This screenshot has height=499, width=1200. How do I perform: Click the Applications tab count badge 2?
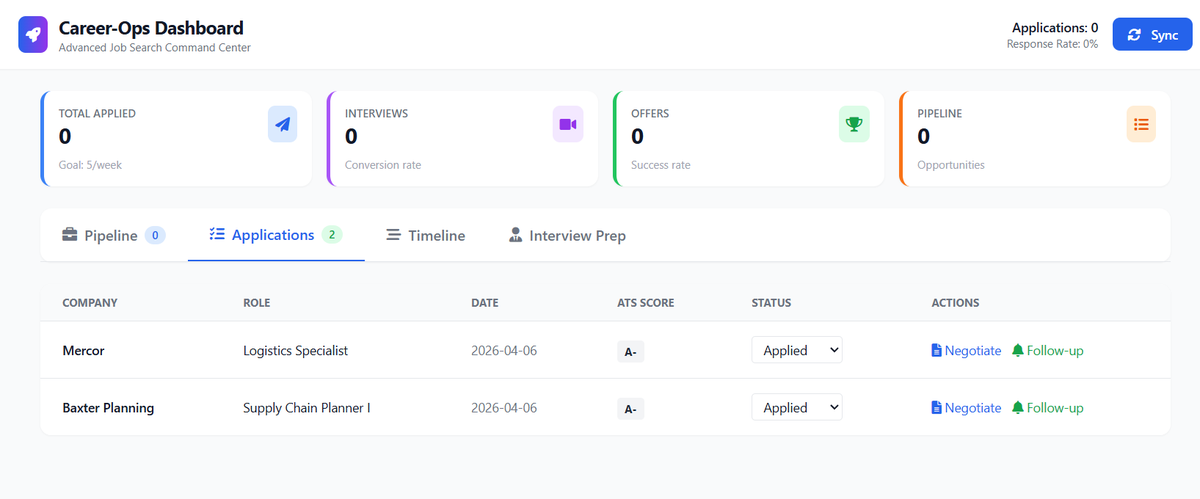point(332,235)
